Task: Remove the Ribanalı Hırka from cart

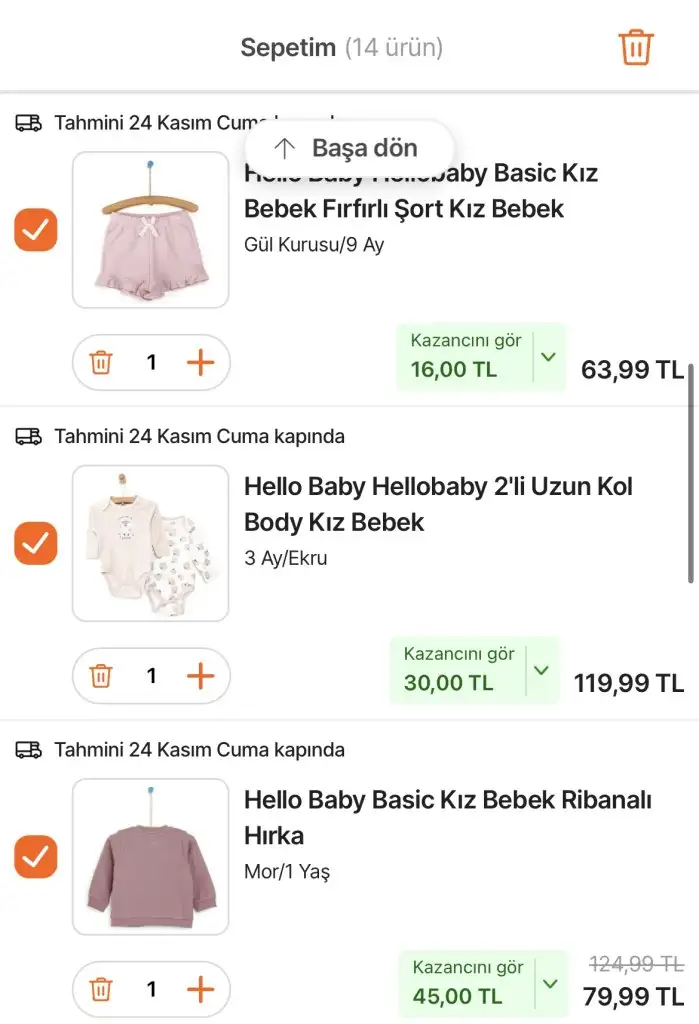Action: [101, 990]
